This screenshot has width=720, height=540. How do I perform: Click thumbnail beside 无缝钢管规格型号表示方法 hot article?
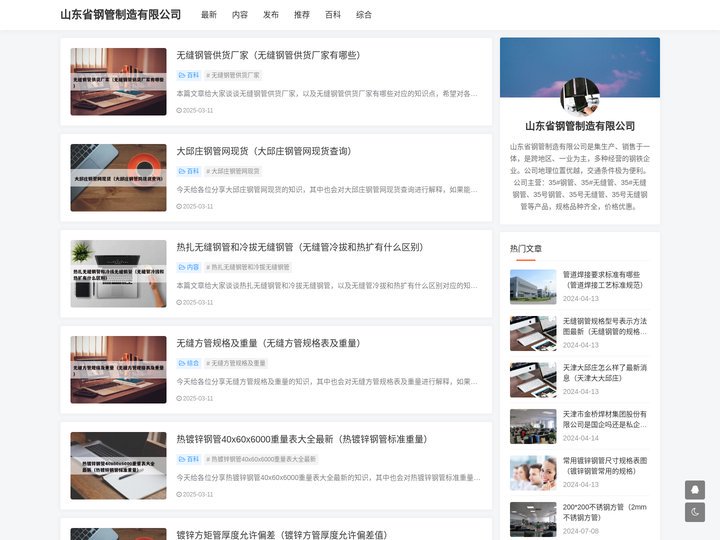[x=533, y=333]
